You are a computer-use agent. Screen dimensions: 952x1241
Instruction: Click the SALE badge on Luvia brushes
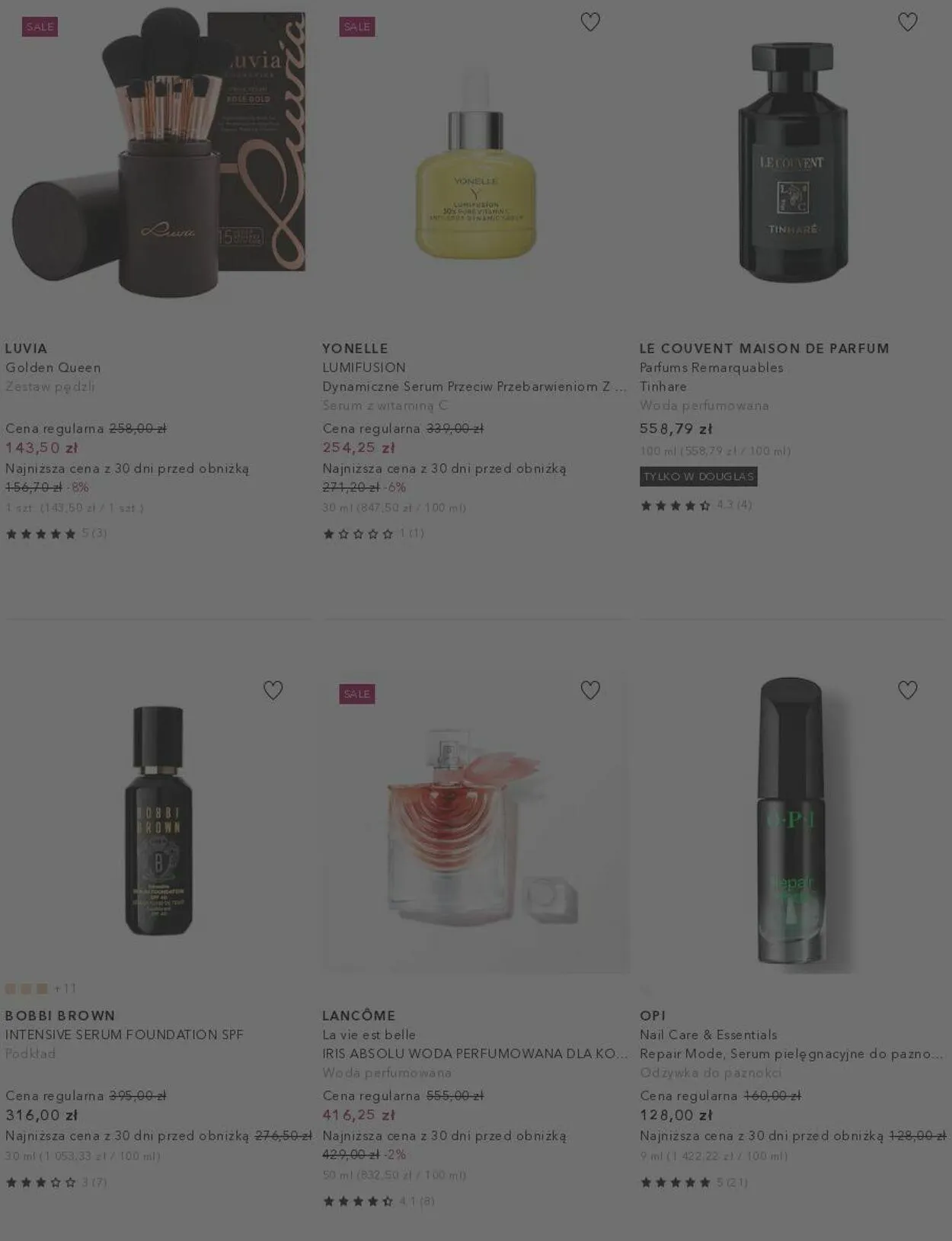point(40,27)
